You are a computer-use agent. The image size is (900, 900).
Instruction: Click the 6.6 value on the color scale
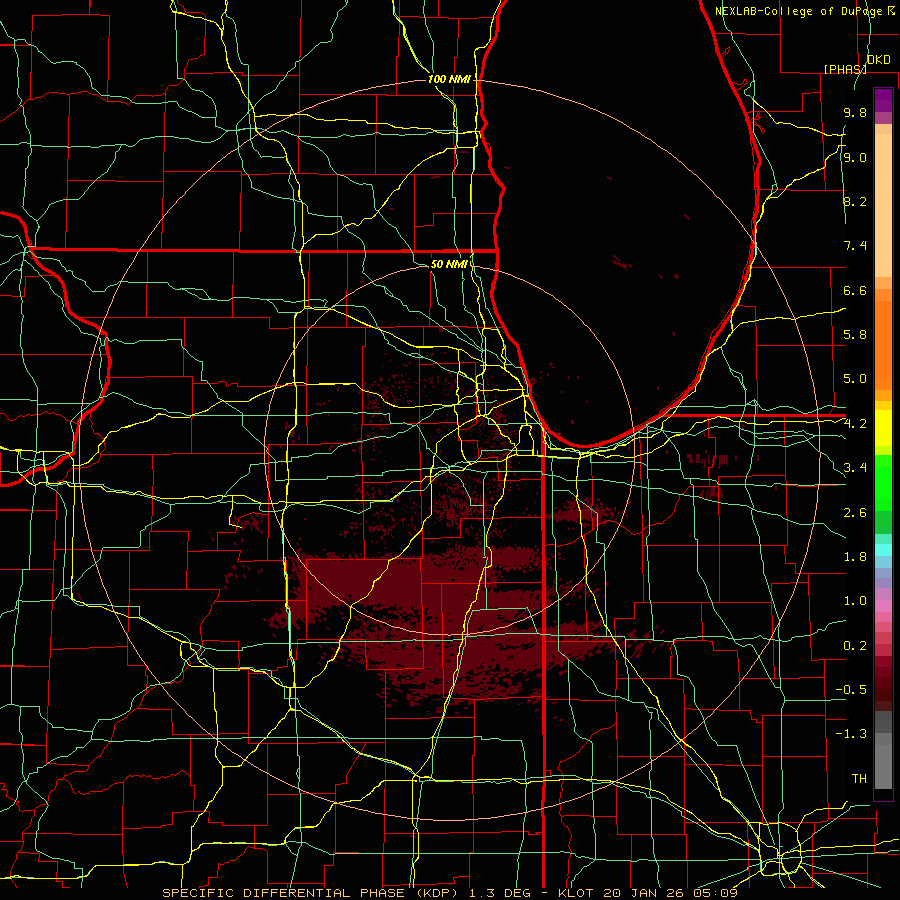[855, 290]
